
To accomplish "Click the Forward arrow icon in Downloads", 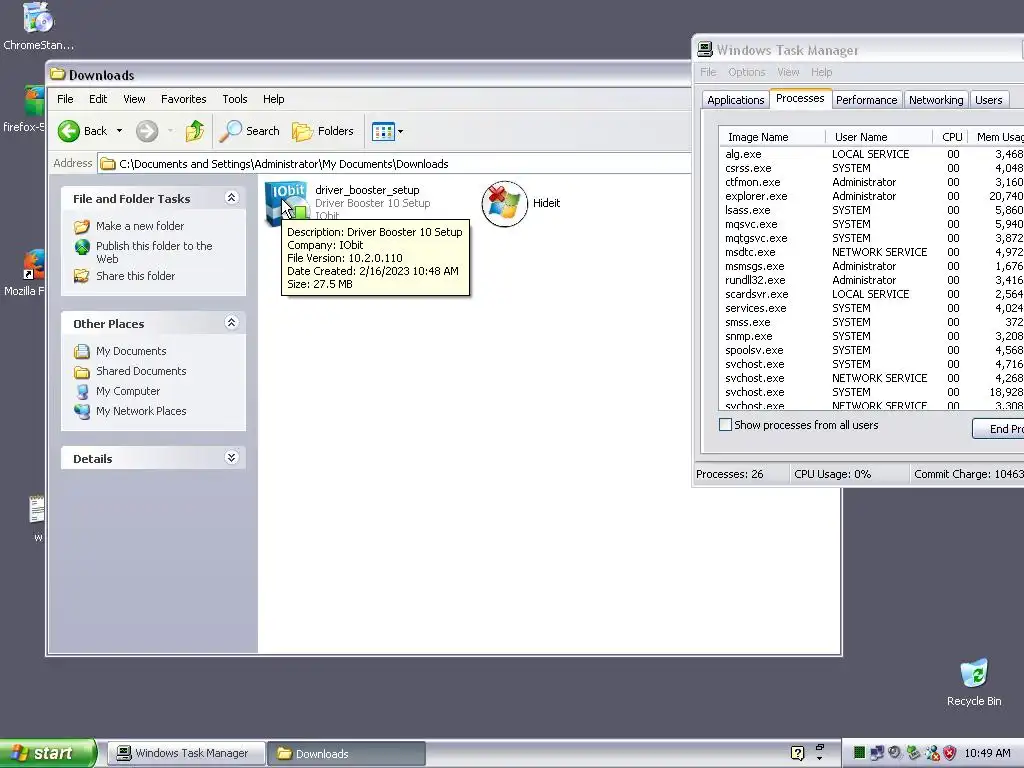I will click(147, 131).
